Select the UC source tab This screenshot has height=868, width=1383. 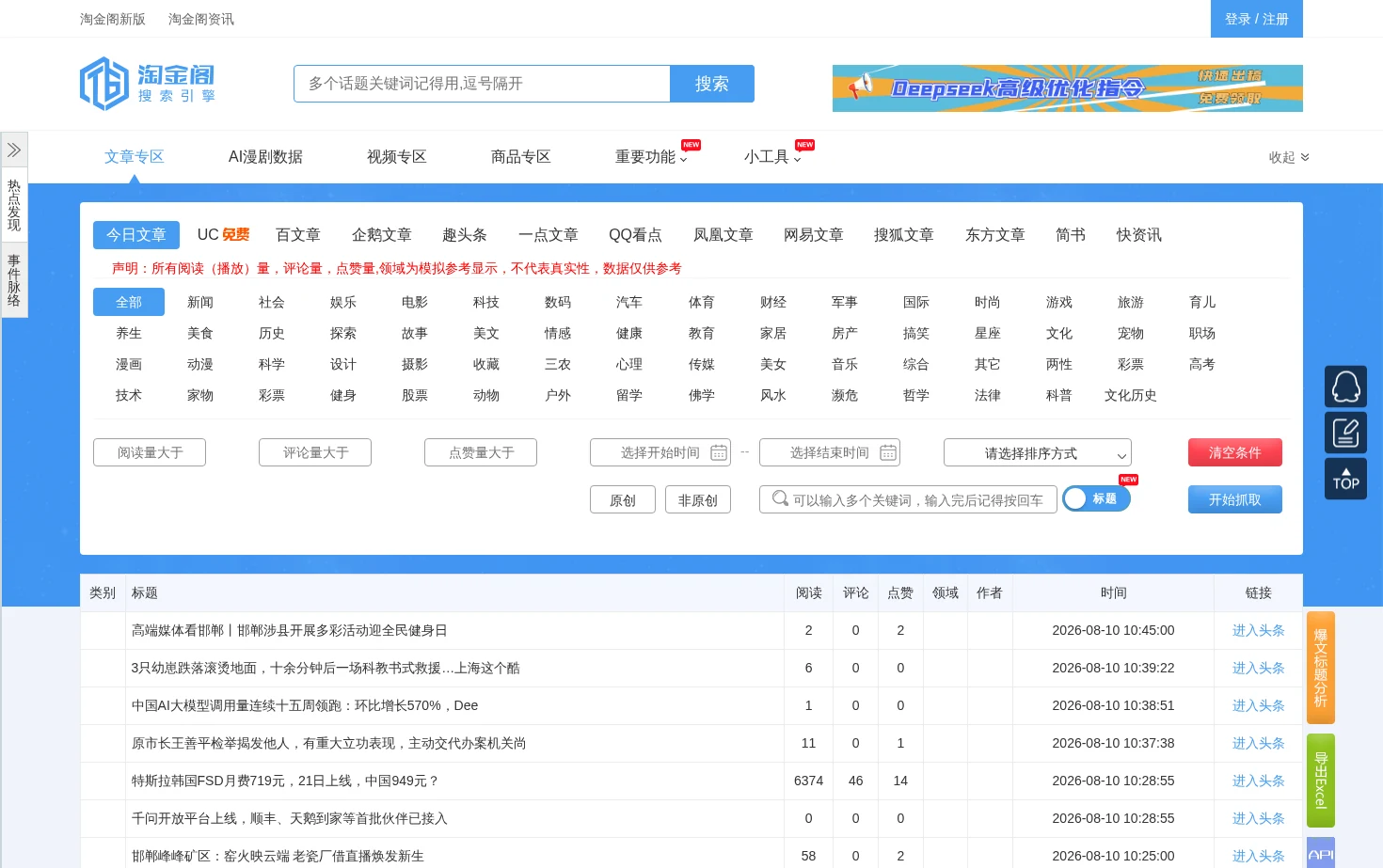223,235
